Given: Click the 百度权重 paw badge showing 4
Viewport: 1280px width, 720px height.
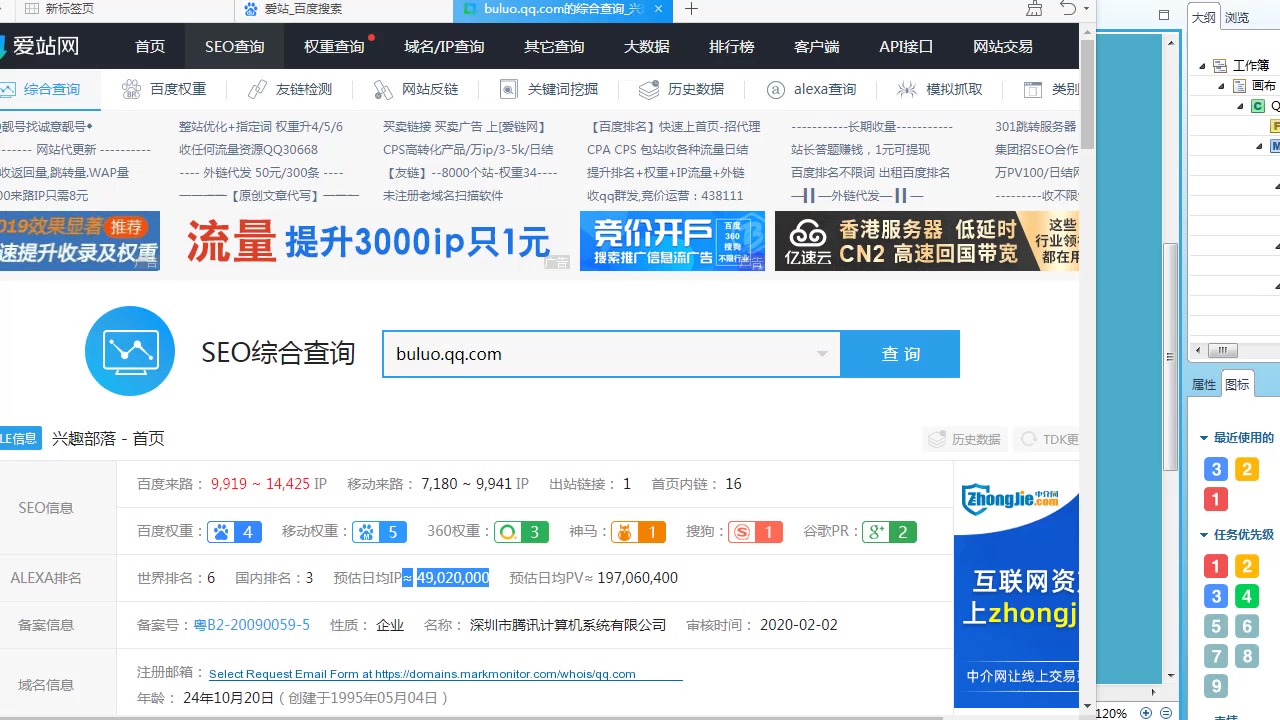Looking at the screenshot, I should click(x=235, y=532).
